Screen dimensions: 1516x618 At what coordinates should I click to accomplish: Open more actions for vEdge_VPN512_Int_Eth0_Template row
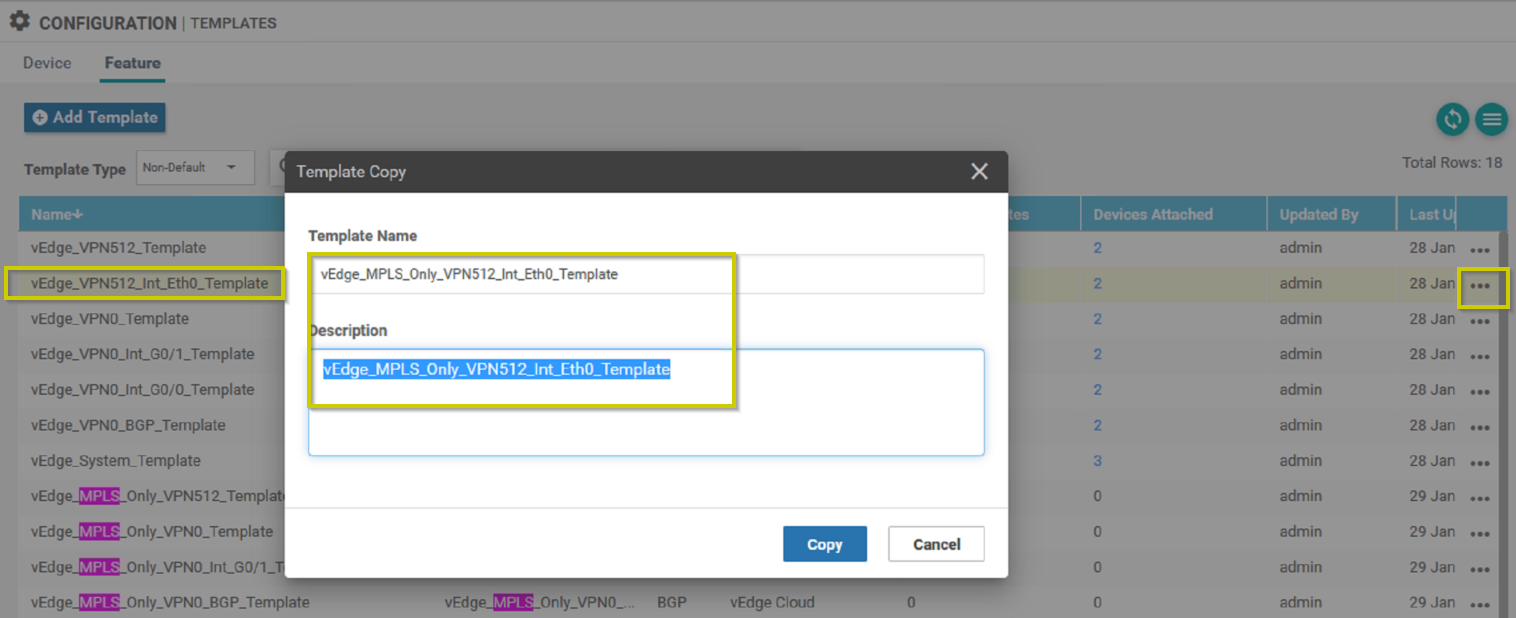pyautogui.click(x=1481, y=286)
